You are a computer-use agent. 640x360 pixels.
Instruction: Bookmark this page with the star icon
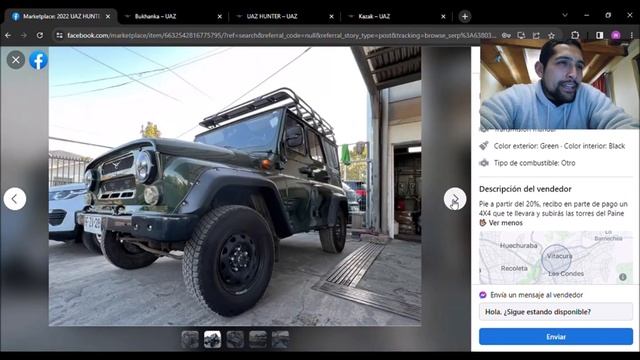pyautogui.click(x=551, y=36)
